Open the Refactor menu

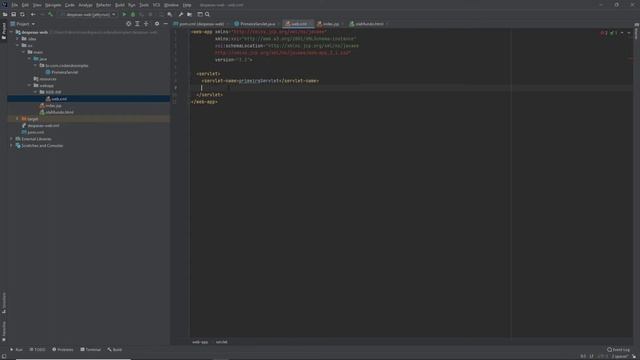pyautogui.click(x=103, y=5)
